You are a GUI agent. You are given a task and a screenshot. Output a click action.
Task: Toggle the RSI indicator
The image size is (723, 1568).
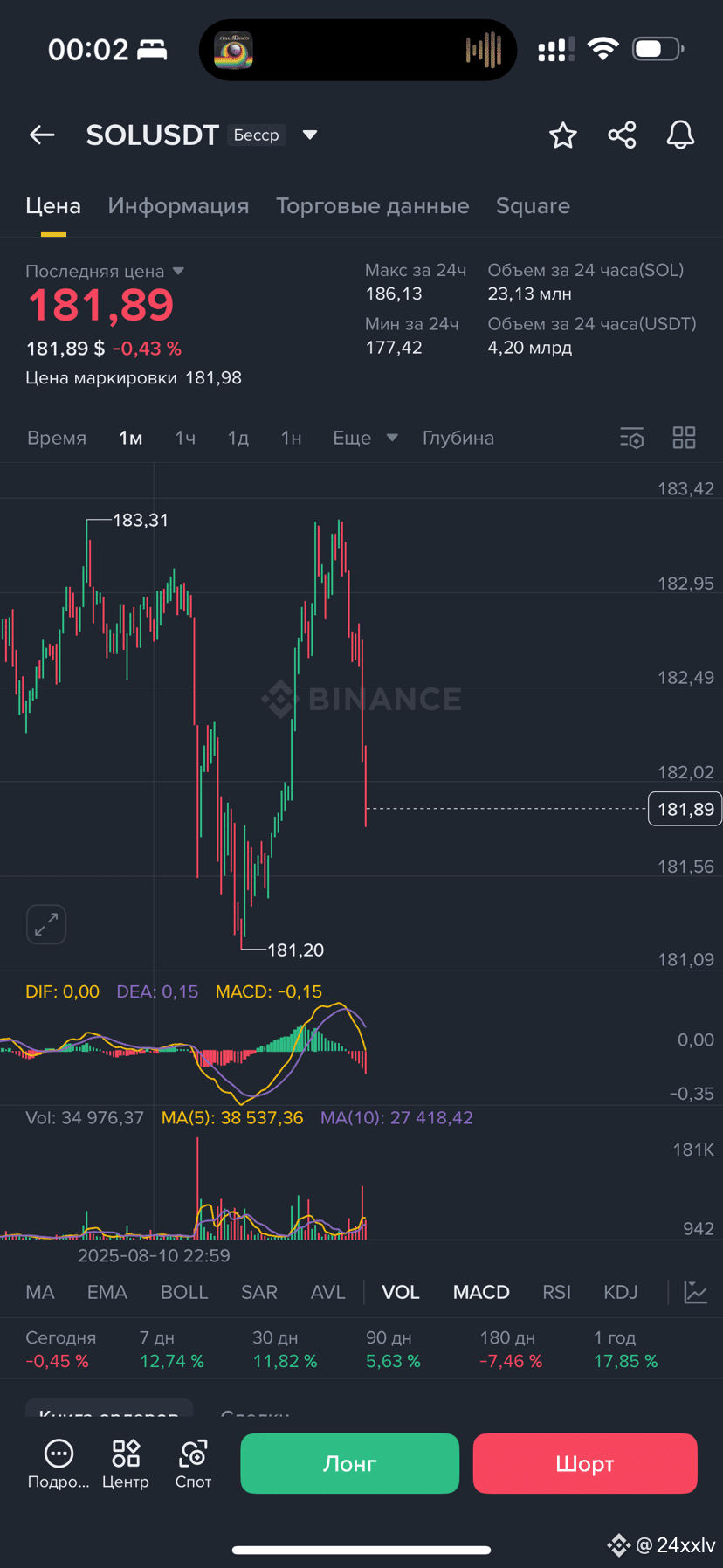click(x=557, y=1292)
